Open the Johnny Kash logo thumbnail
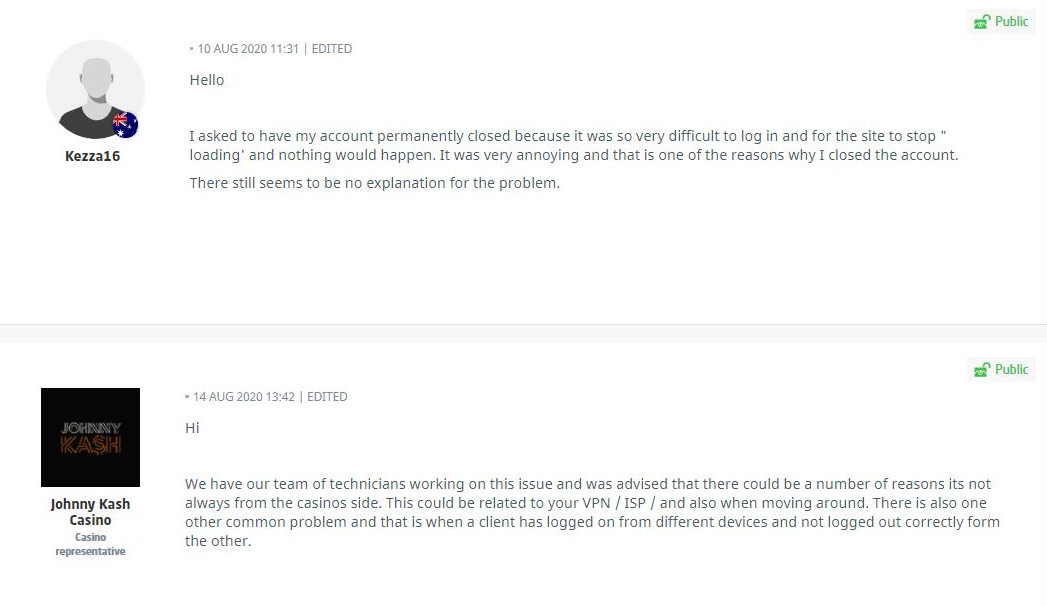 point(90,437)
